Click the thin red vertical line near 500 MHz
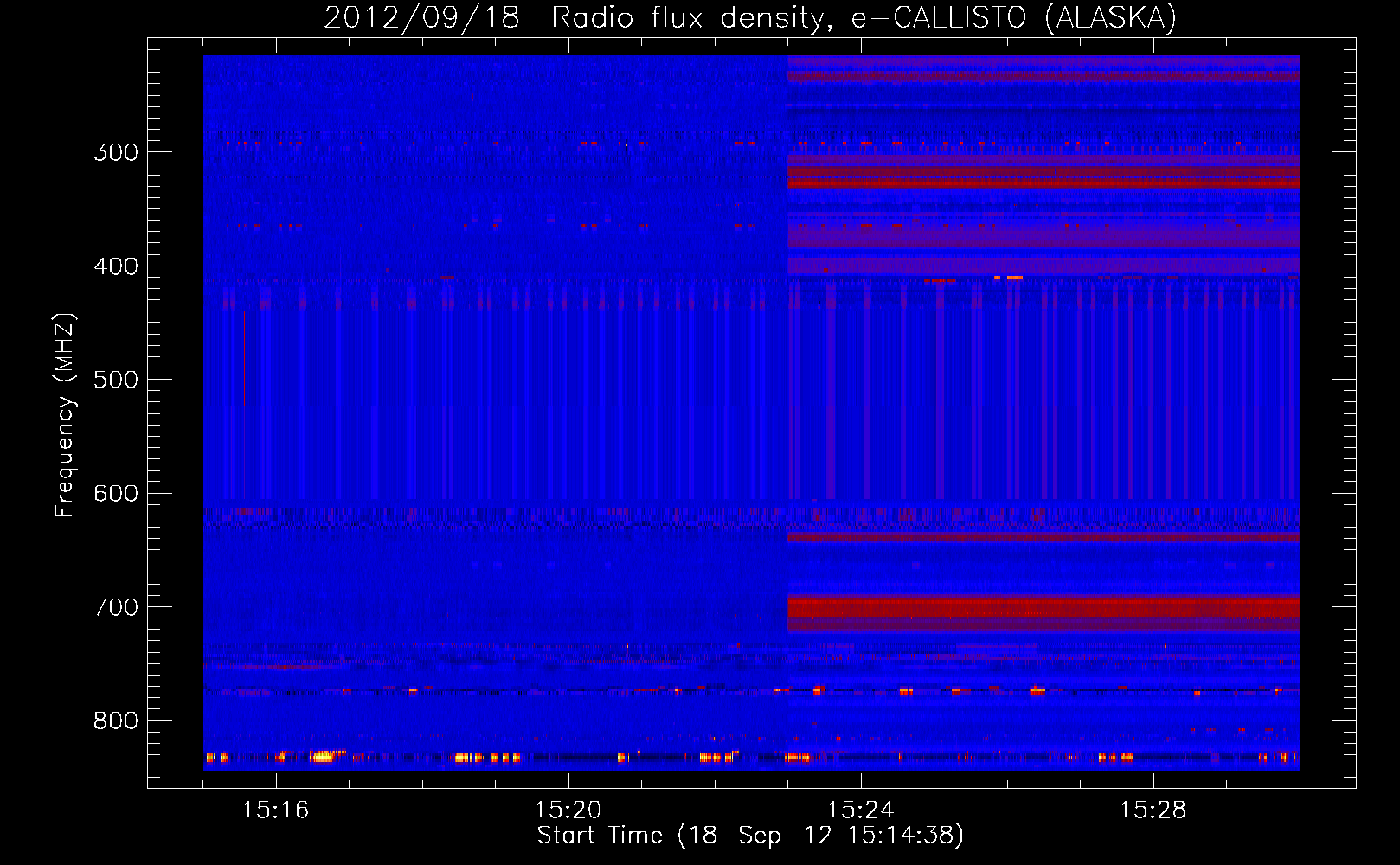The height and width of the screenshot is (865, 1400). 244,359
